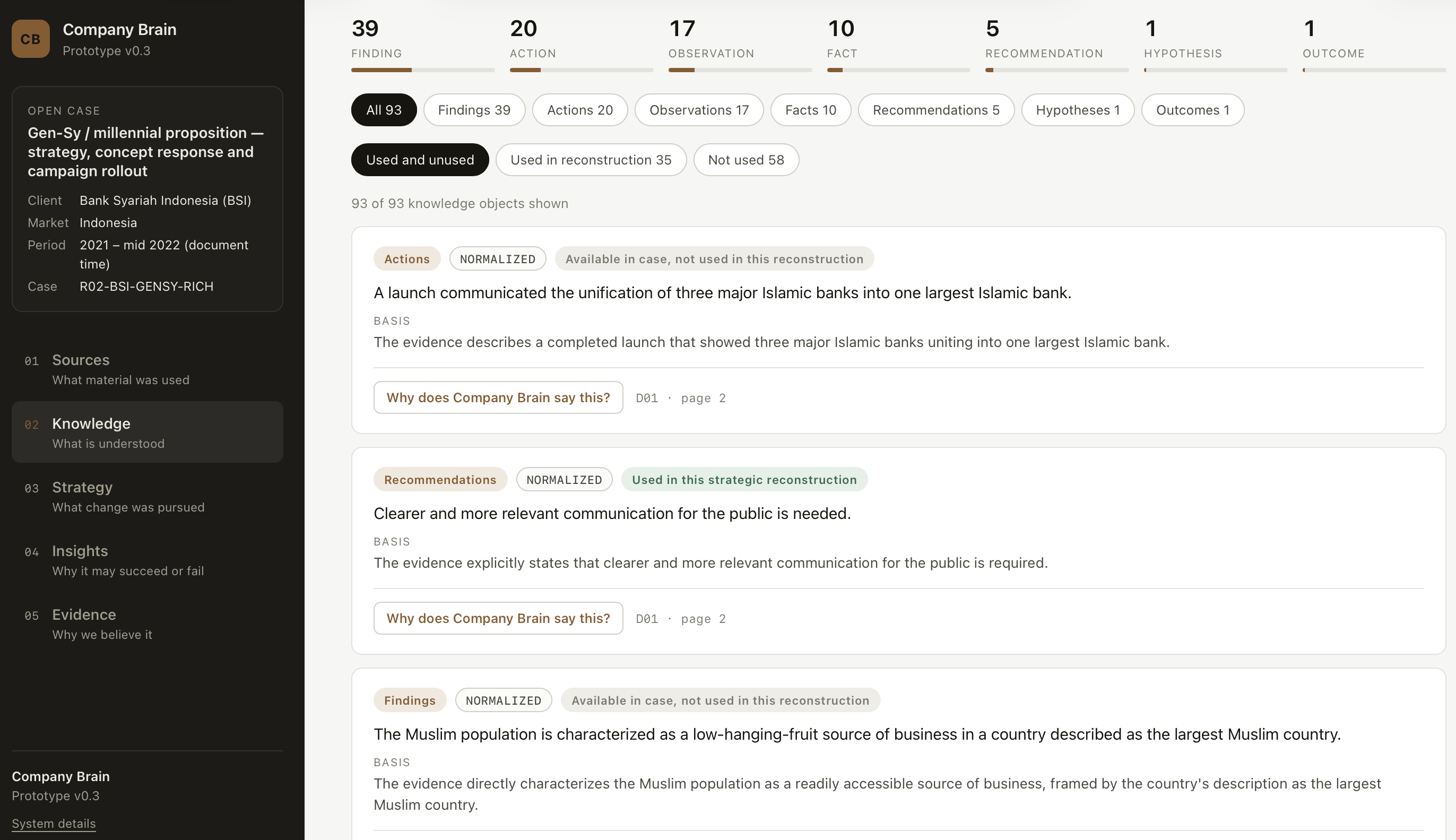Click the D01 page 2 reference on launch card
Viewport: 1456px width, 840px height.
(x=681, y=398)
